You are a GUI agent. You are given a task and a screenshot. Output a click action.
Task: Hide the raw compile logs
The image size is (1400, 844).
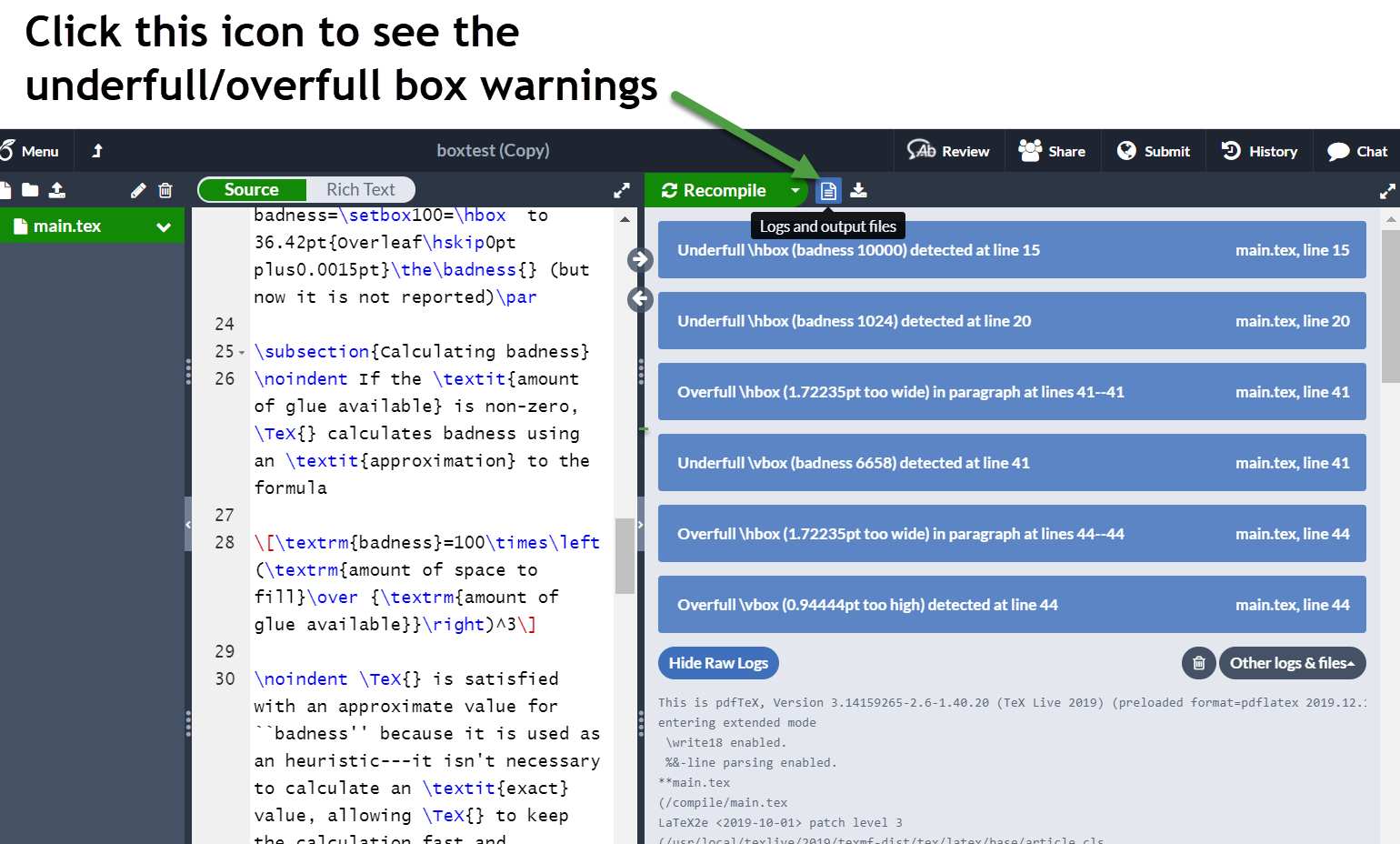pyautogui.click(x=718, y=663)
